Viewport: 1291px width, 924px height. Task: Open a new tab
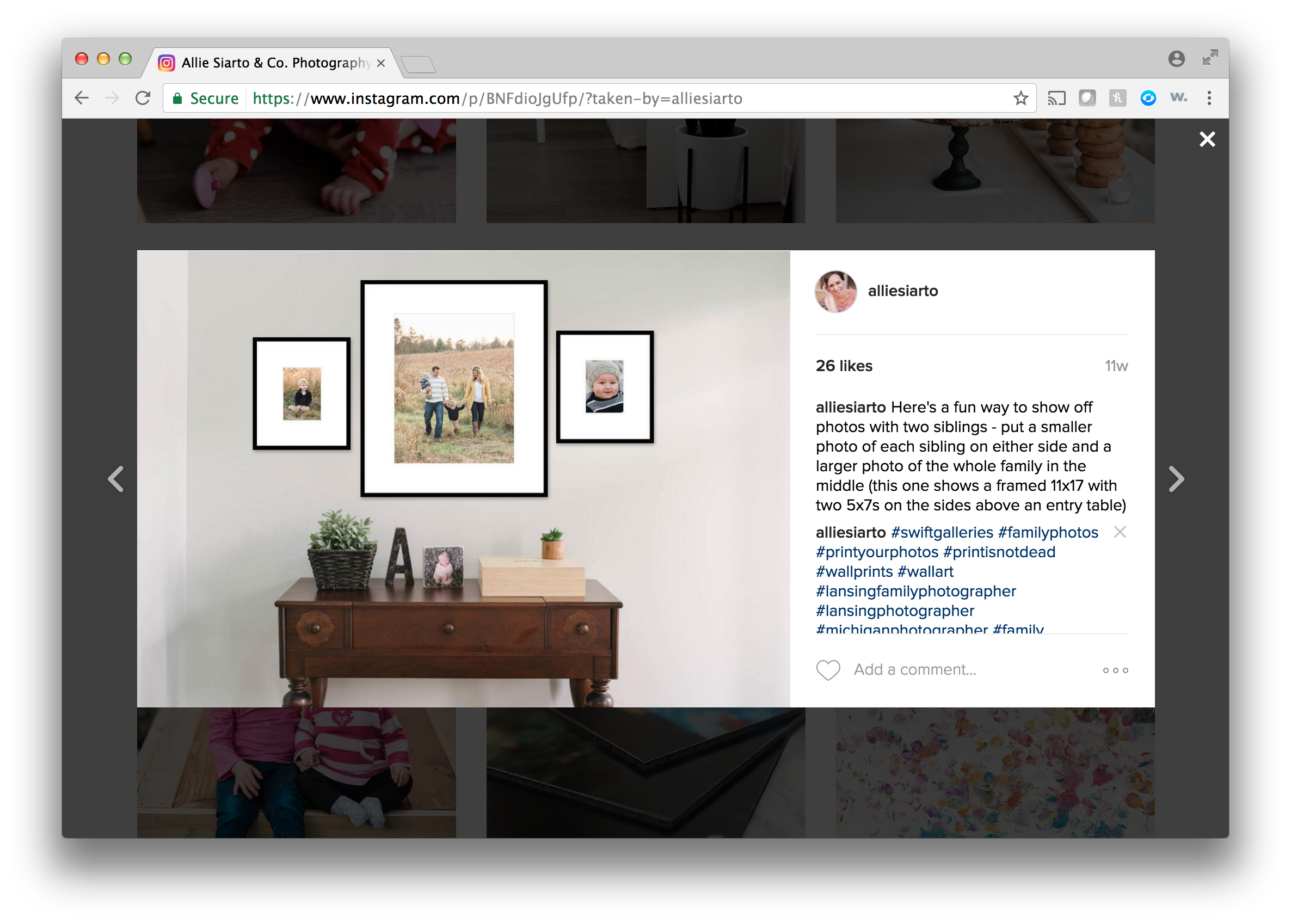[x=418, y=64]
